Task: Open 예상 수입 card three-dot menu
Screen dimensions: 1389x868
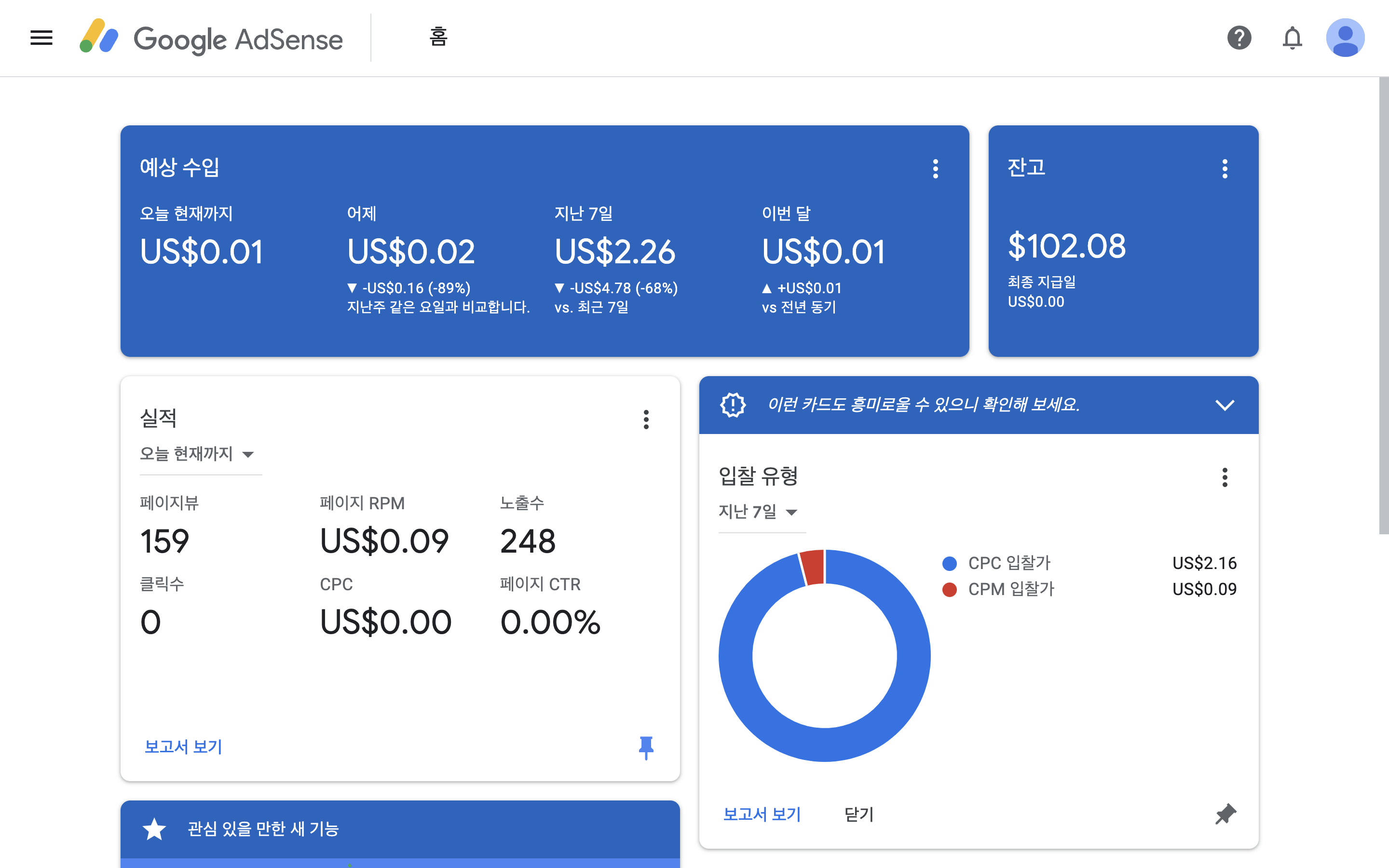Action: coord(936,169)
